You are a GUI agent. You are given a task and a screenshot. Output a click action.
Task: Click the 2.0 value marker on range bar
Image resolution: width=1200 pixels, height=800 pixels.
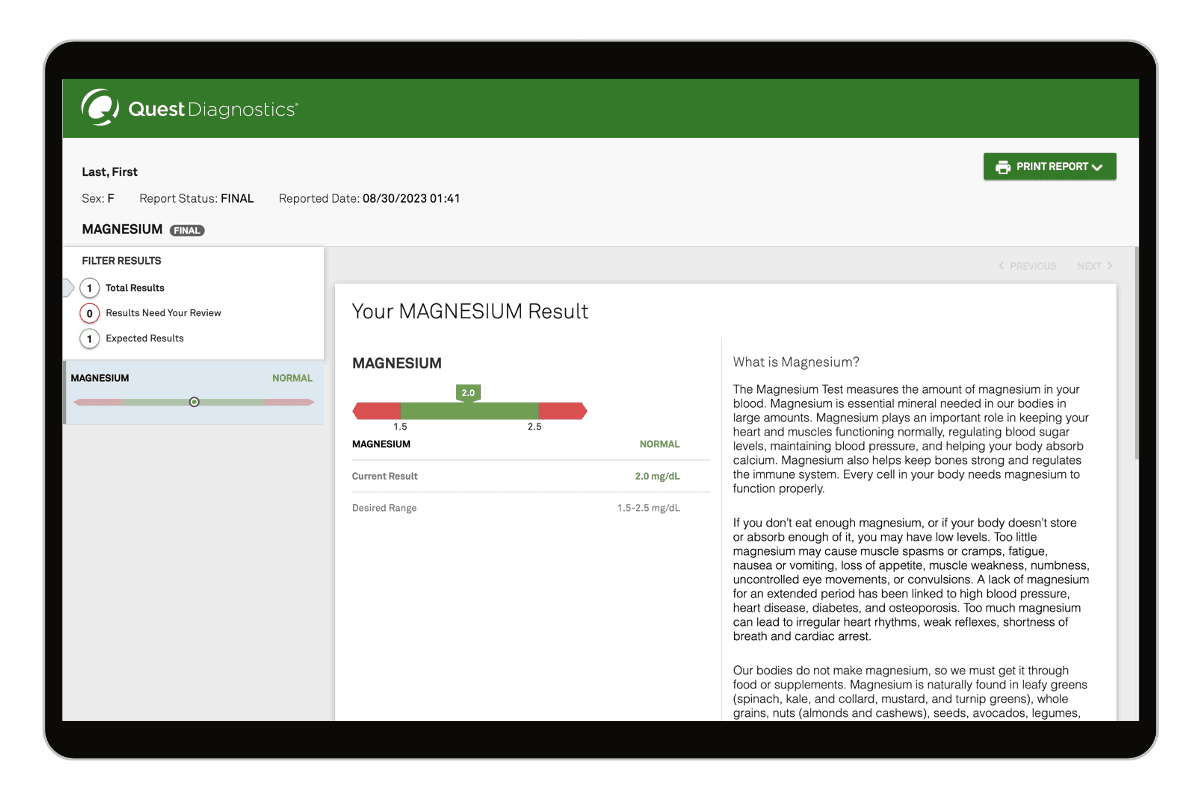pos(468,393)
